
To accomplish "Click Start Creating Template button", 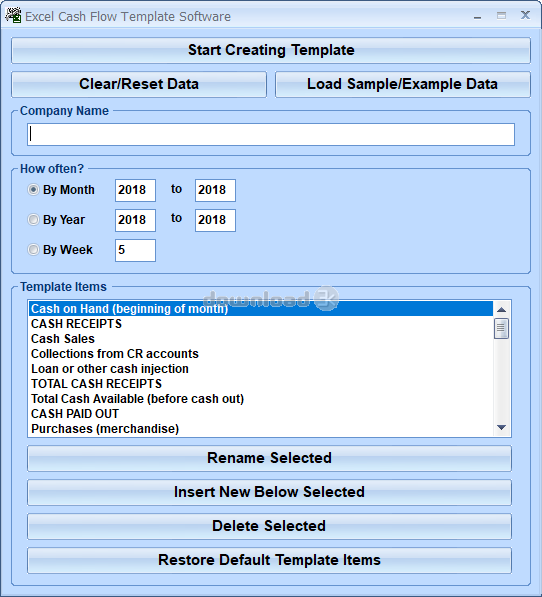I will (x=271, y=50).
